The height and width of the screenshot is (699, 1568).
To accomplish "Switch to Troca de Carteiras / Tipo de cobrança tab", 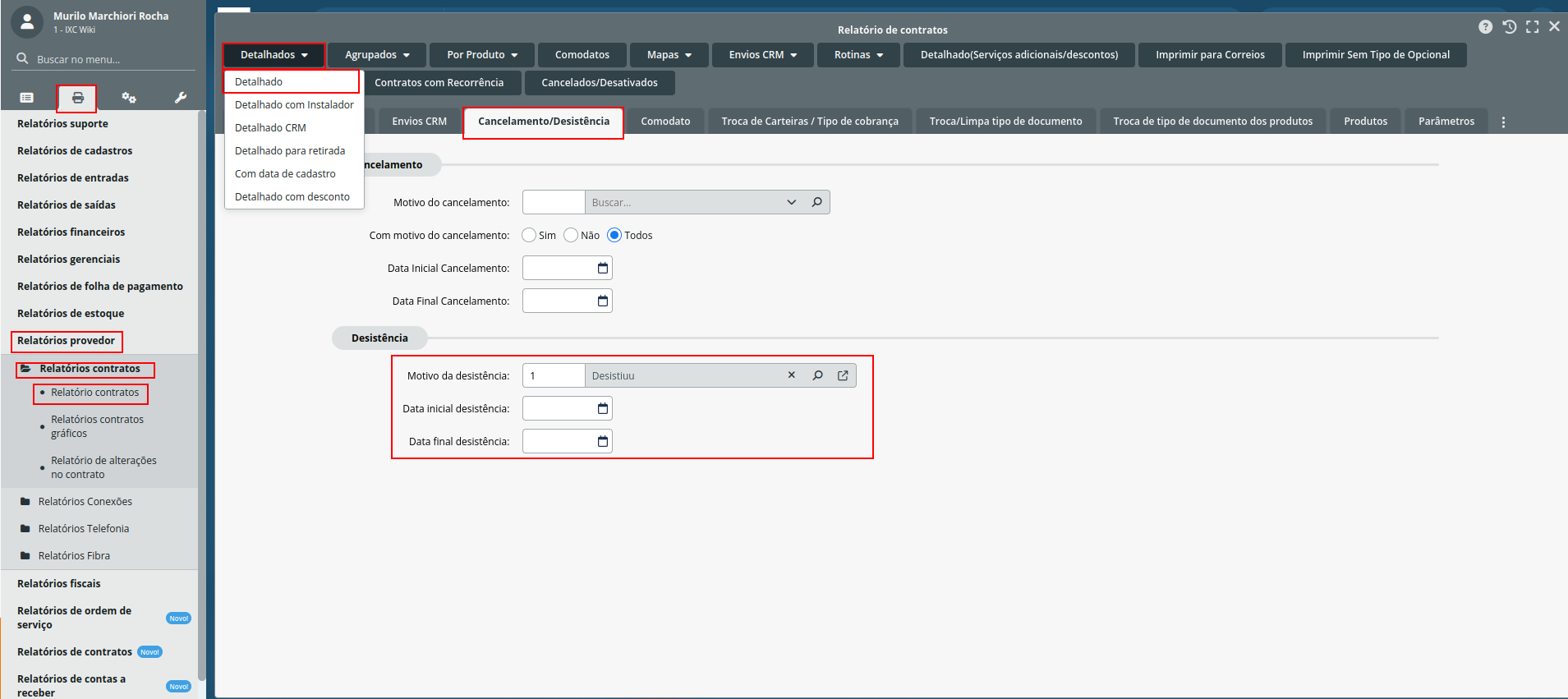I will 810,122.
